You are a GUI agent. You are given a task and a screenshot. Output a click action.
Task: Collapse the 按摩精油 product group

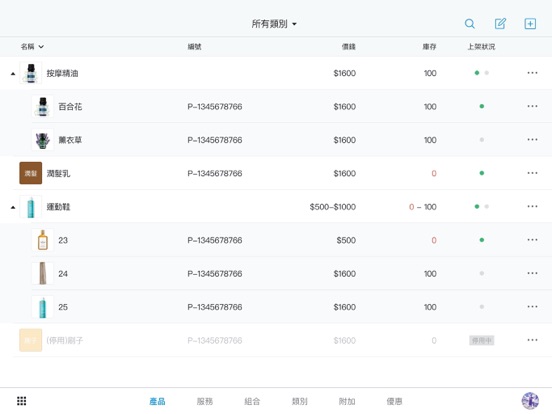pos(13,74)
